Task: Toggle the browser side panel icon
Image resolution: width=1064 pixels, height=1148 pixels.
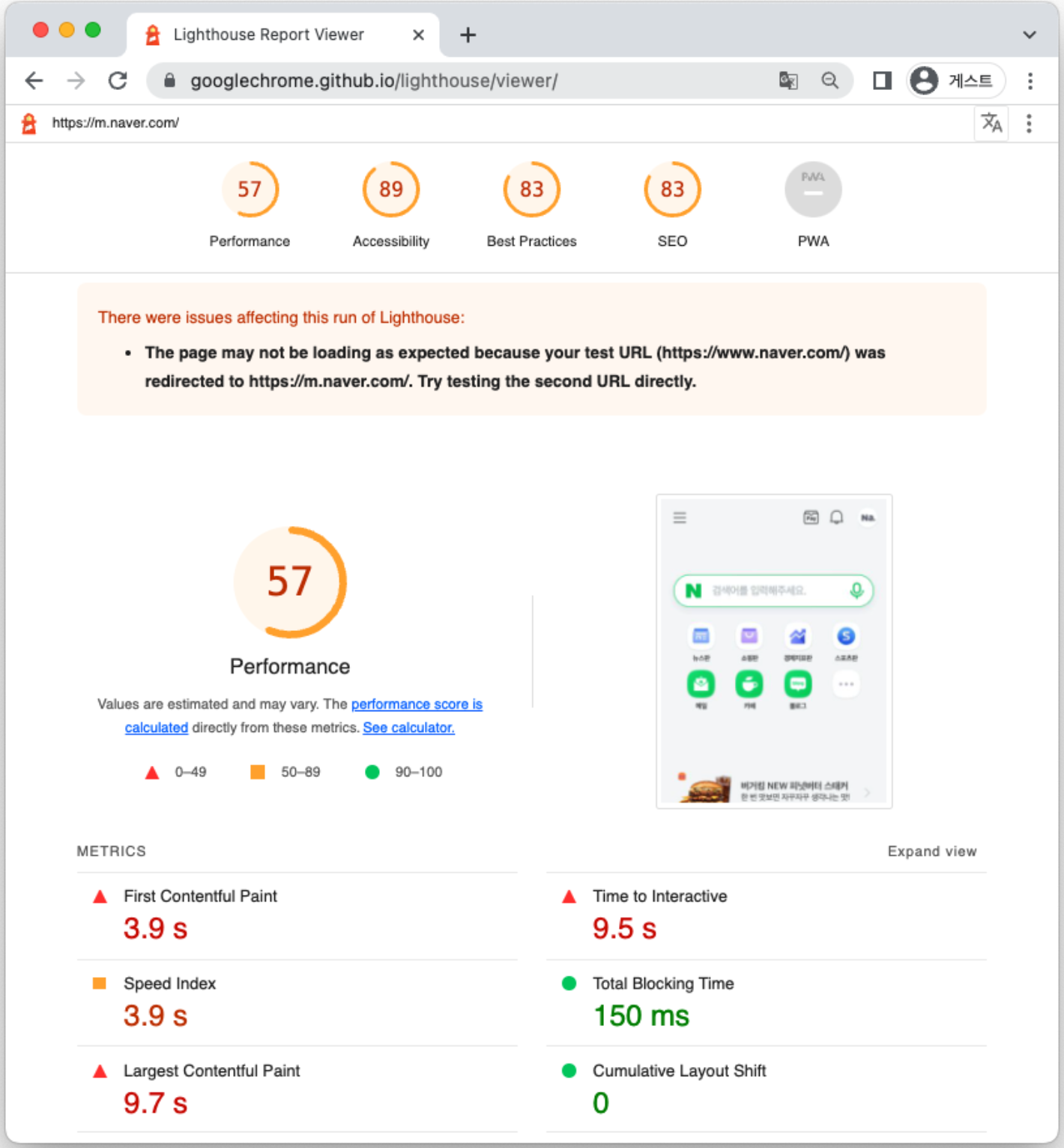Action: tap(882, 80)
